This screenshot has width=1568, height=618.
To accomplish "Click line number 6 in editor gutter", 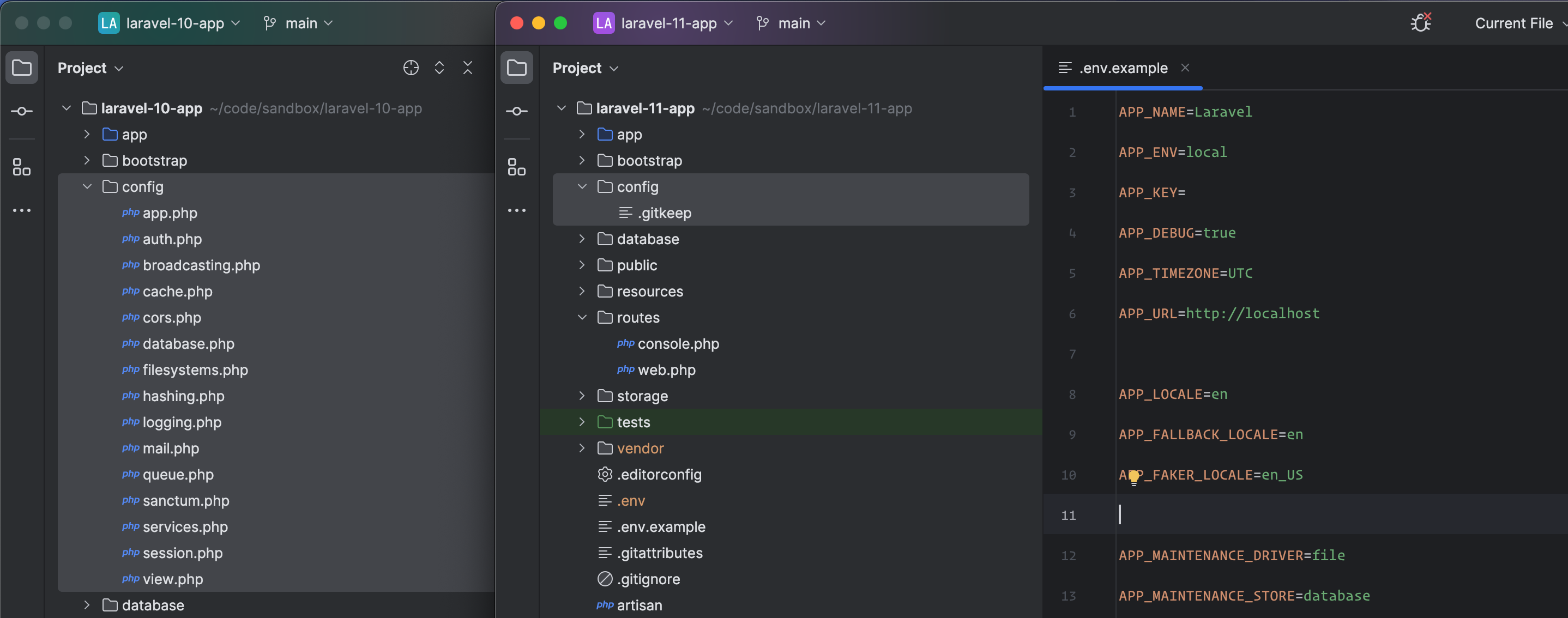I will (x=1072, y=314).
